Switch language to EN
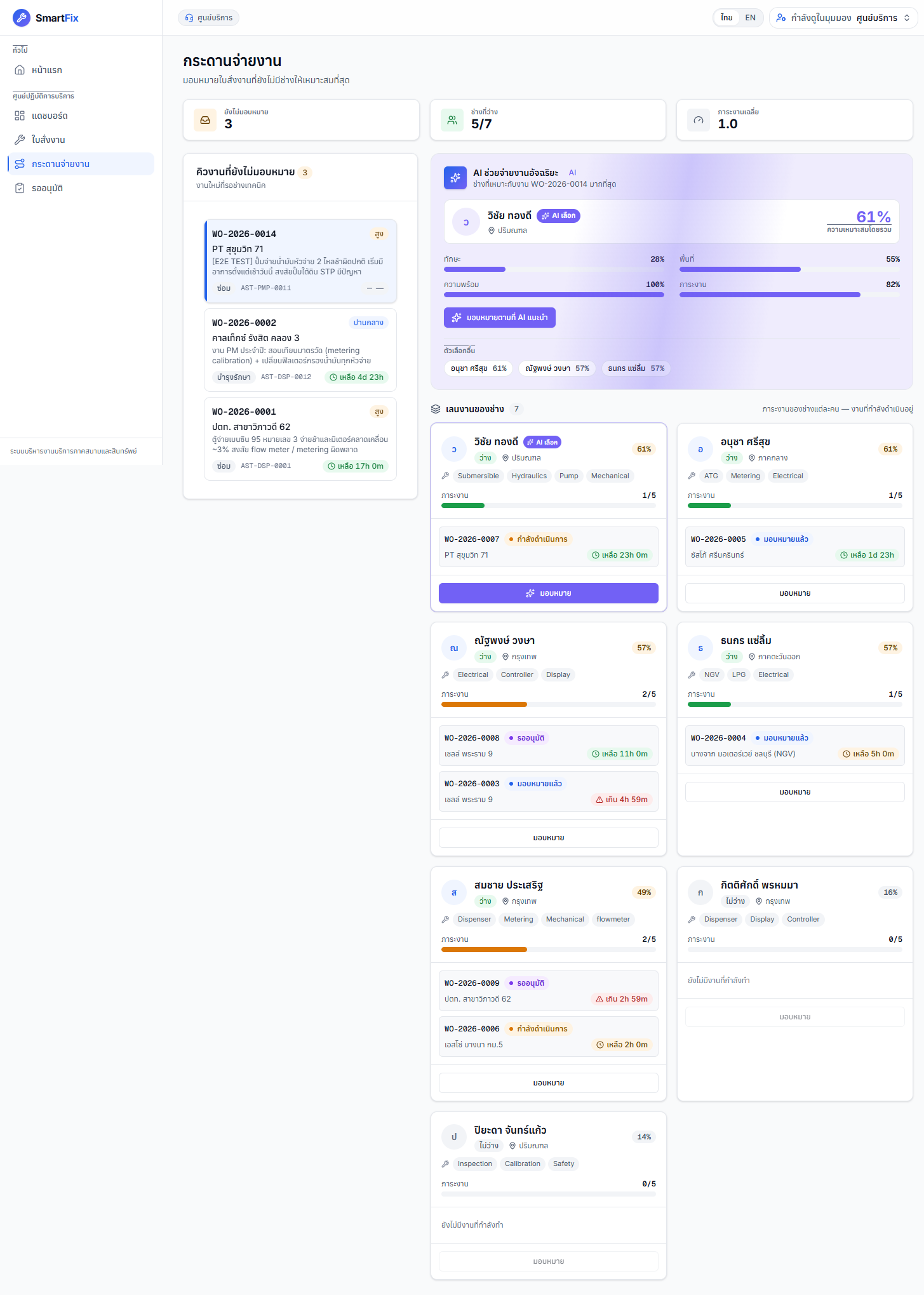Image resolution: width=924 pixels, height=1295 pixels. [x=751, y=18]
